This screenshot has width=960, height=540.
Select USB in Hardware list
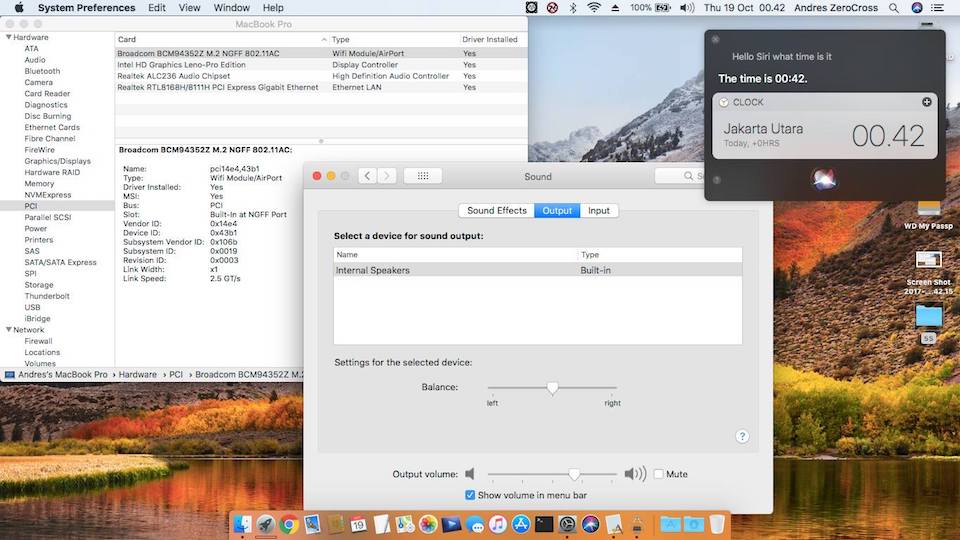(32, 307)
